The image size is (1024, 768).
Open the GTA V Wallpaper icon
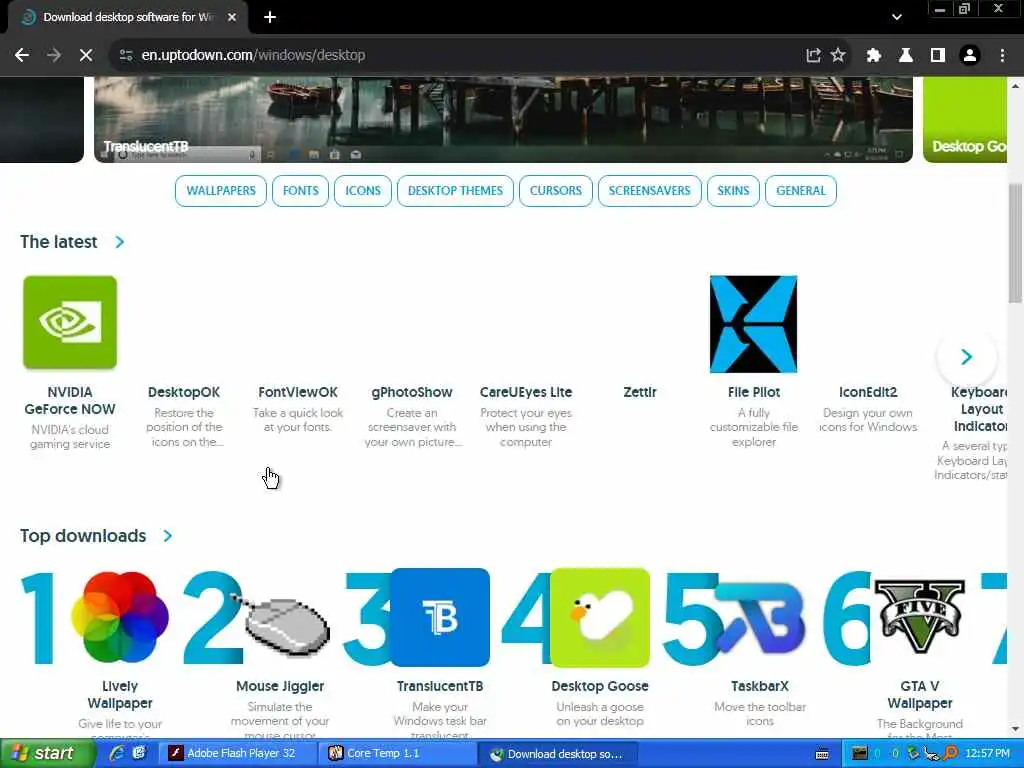(920, 616)
